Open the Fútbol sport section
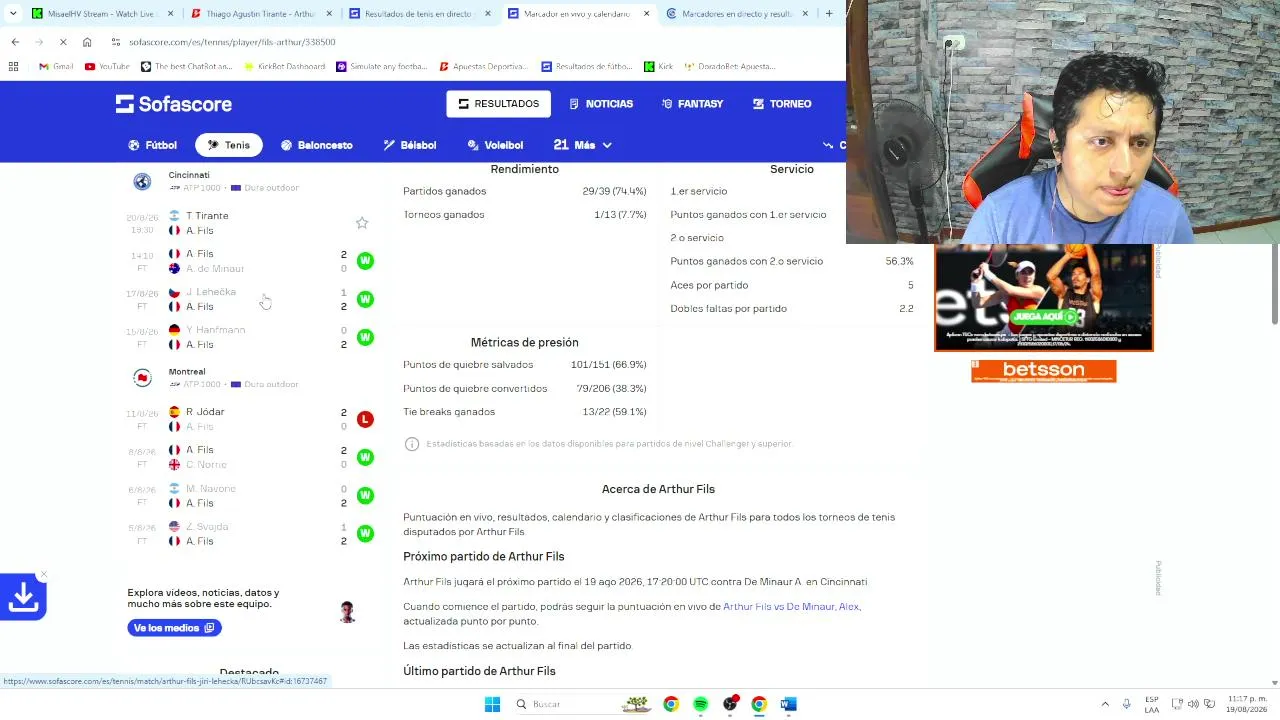The width and height of the screenshot is (1280, 720). click(153, 145)
